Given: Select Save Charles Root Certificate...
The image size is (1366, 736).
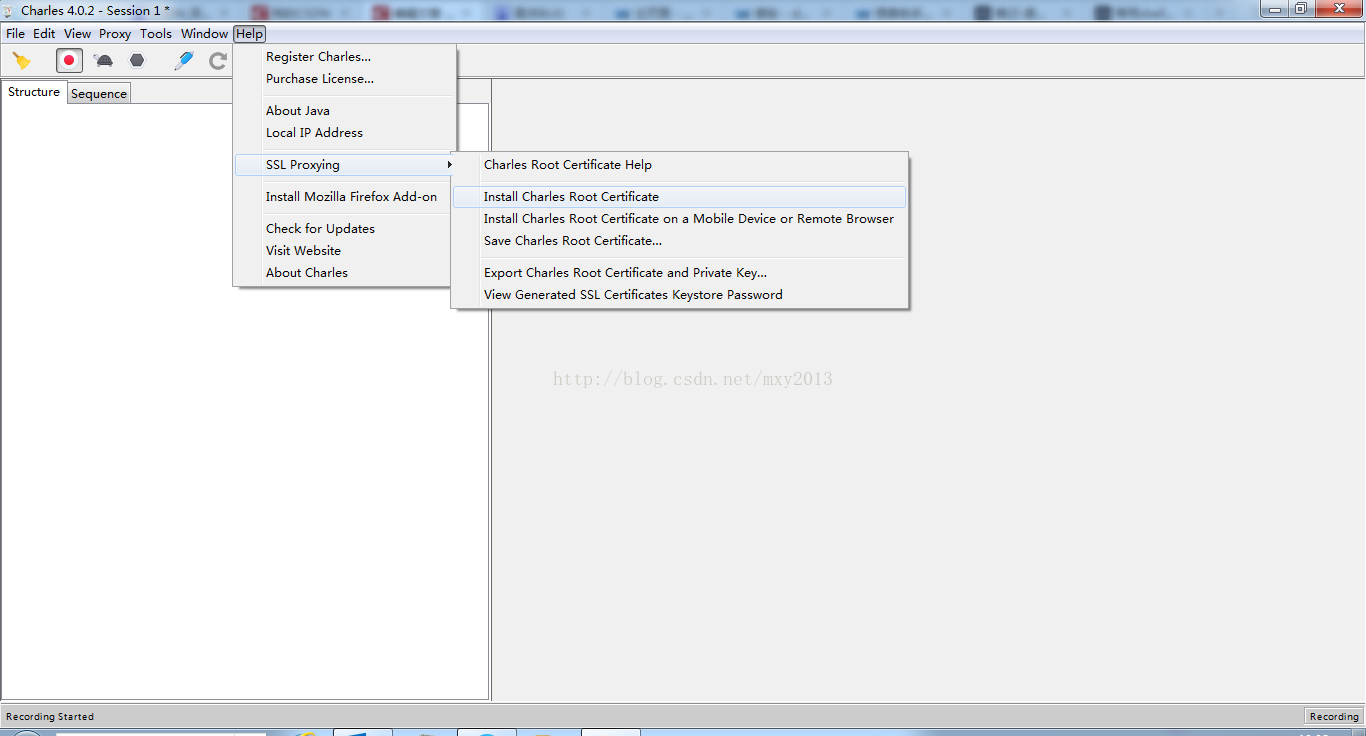Looking at the screenshot, I should tap(680, 241).
